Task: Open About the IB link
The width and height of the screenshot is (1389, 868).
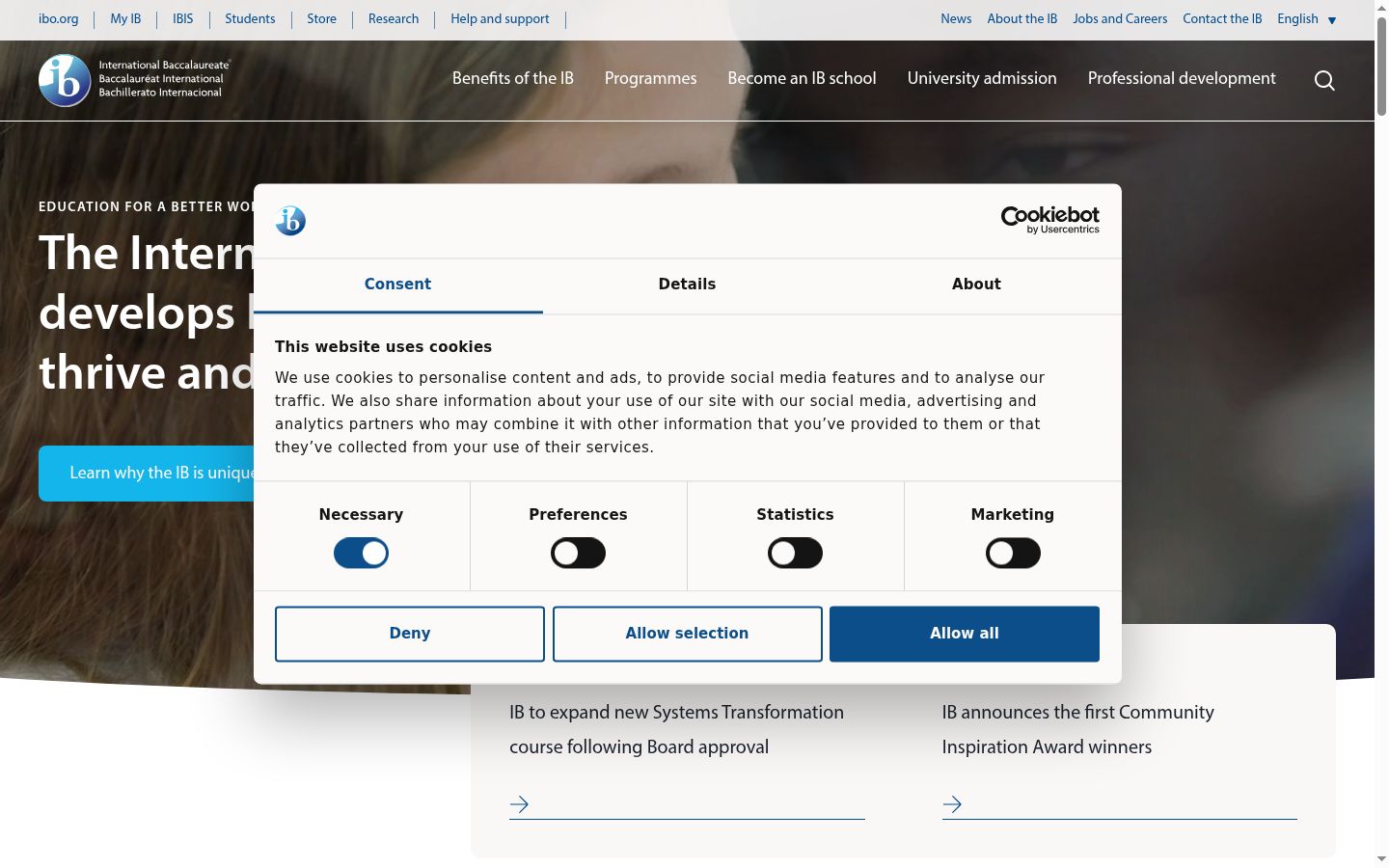Action: coord(1022,19)
